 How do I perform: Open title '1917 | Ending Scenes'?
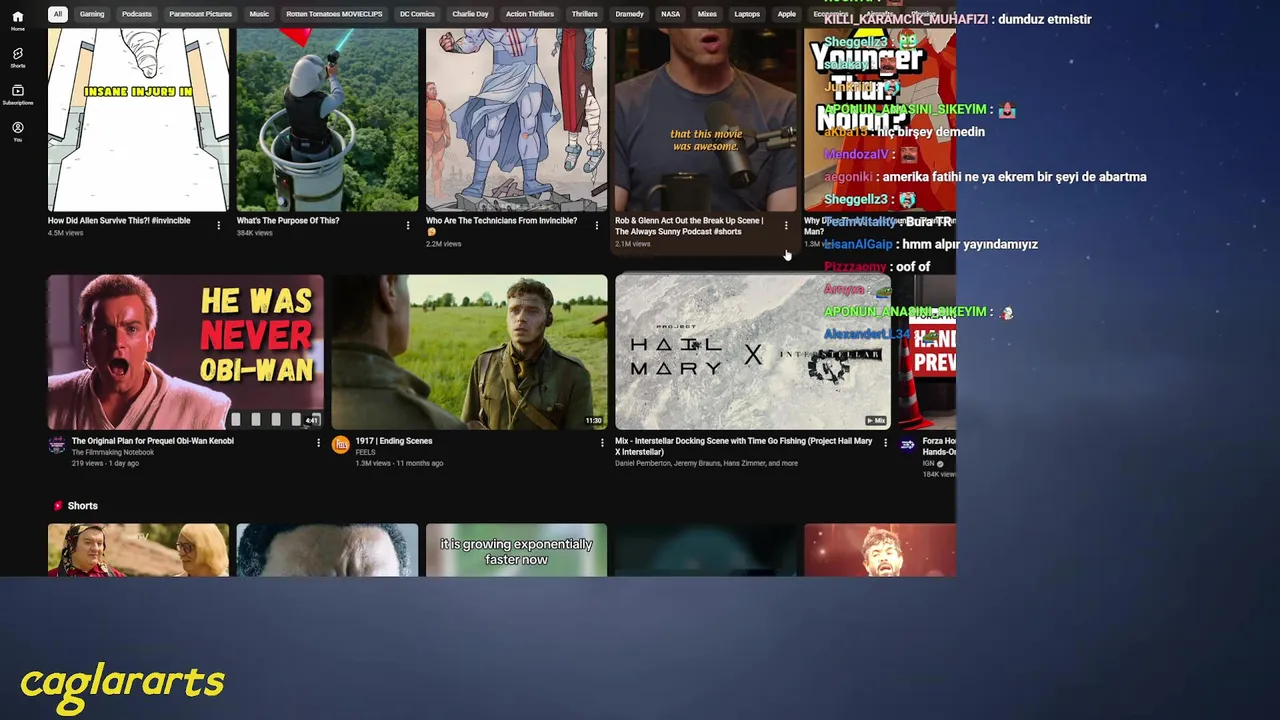[394, 441]
